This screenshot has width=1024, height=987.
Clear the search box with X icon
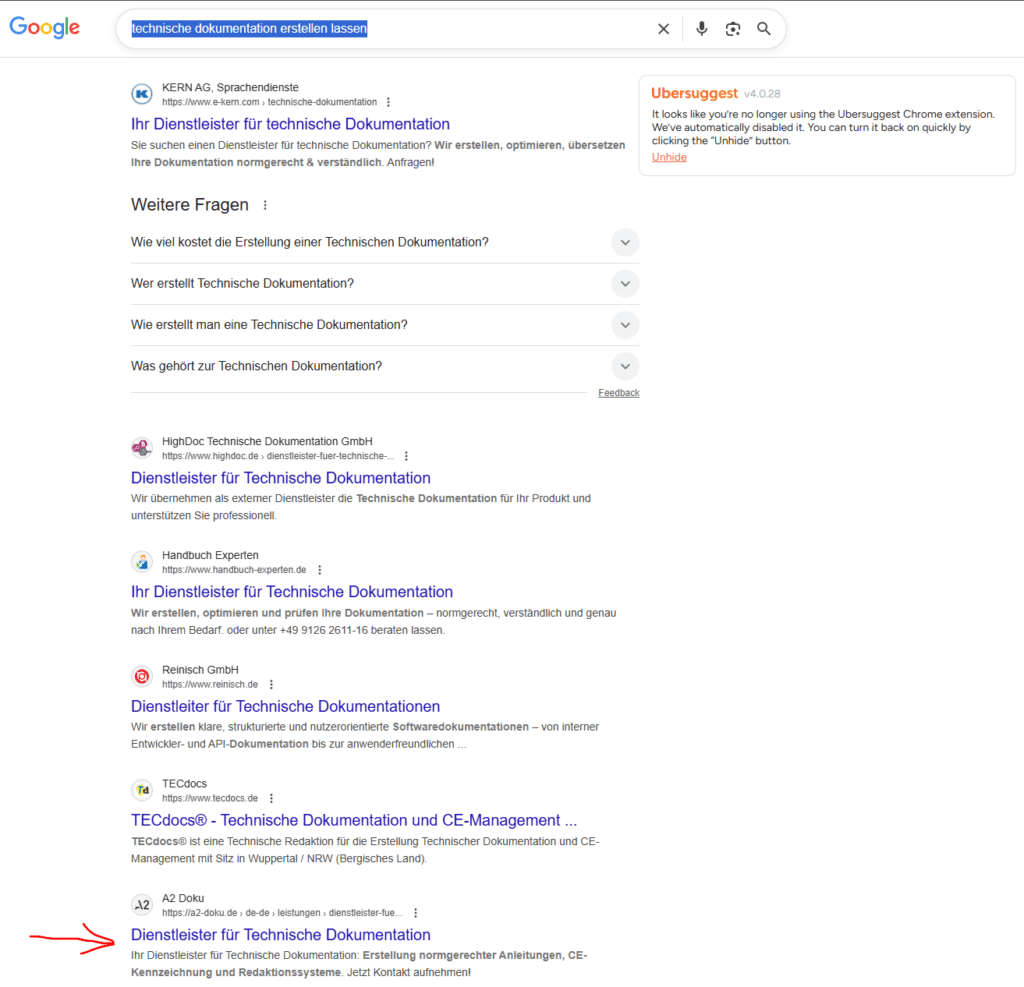(x=663, y=29)
